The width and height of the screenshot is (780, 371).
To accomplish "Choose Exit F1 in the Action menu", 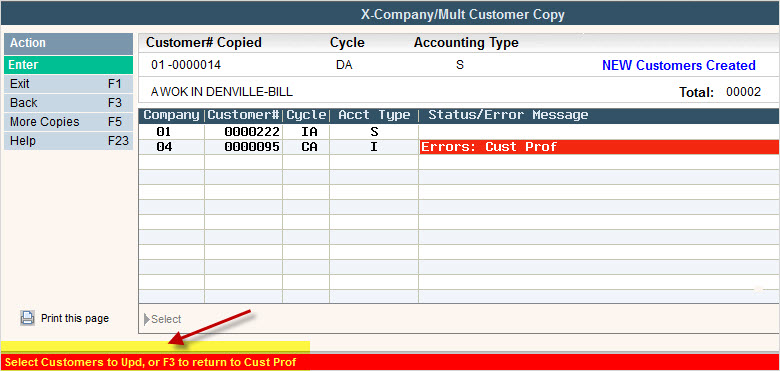I will coord(69,84).
